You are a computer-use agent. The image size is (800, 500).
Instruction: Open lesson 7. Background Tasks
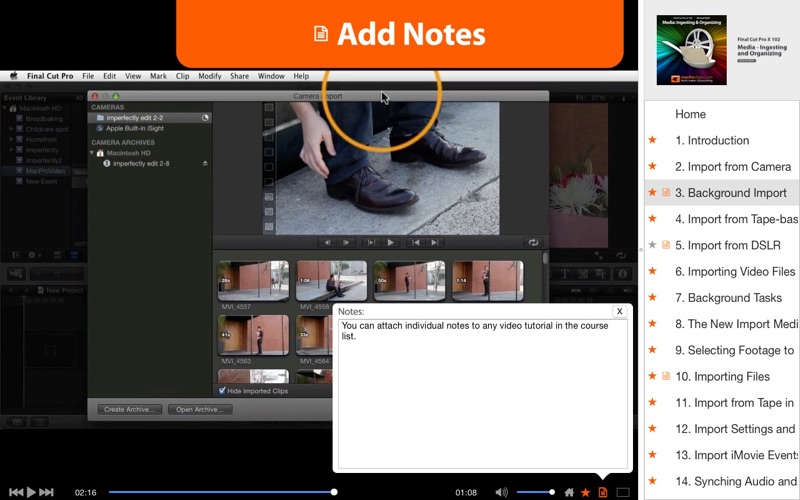[x=729, y=298]
